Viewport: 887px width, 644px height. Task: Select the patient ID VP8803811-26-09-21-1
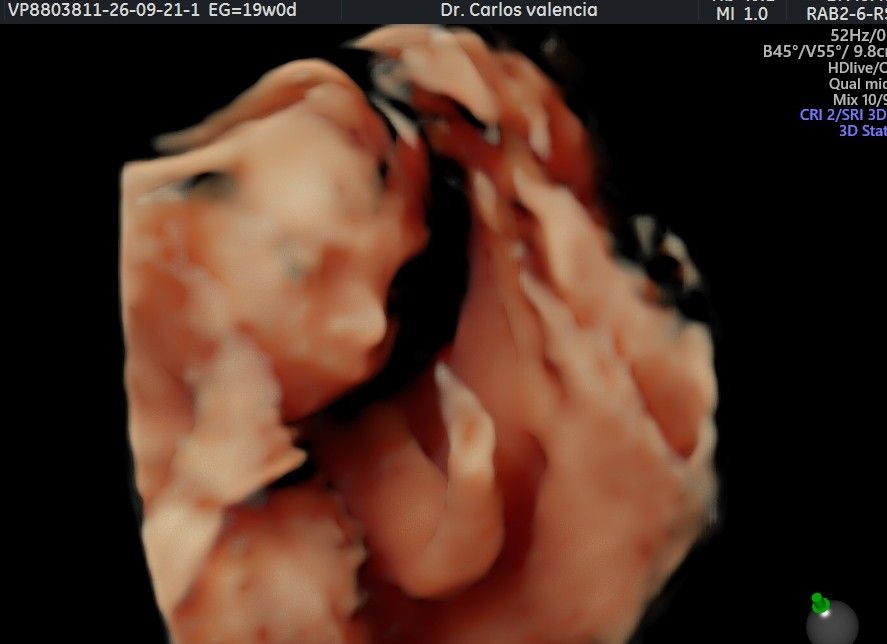point(104,10)
